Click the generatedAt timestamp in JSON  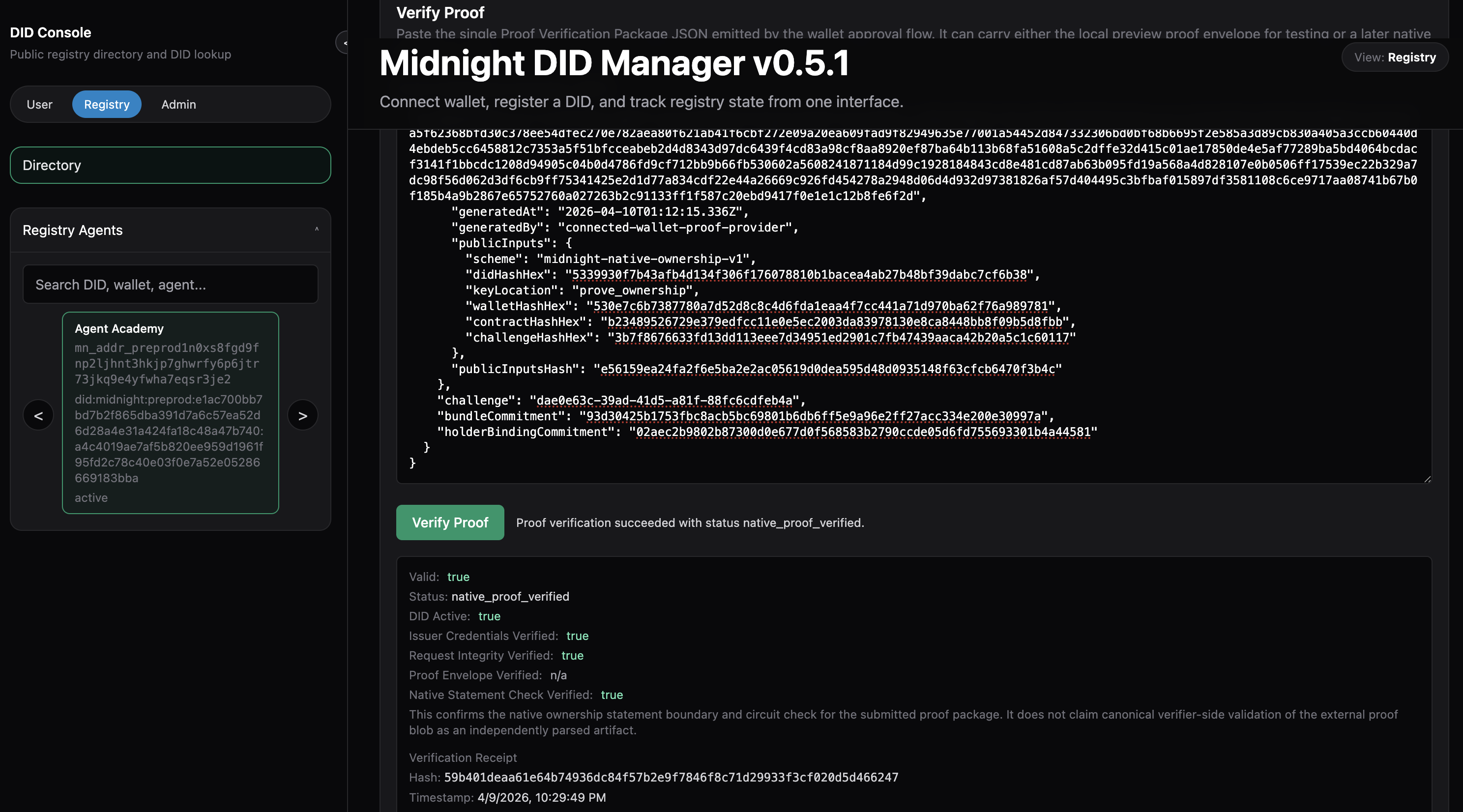[650, 212]
